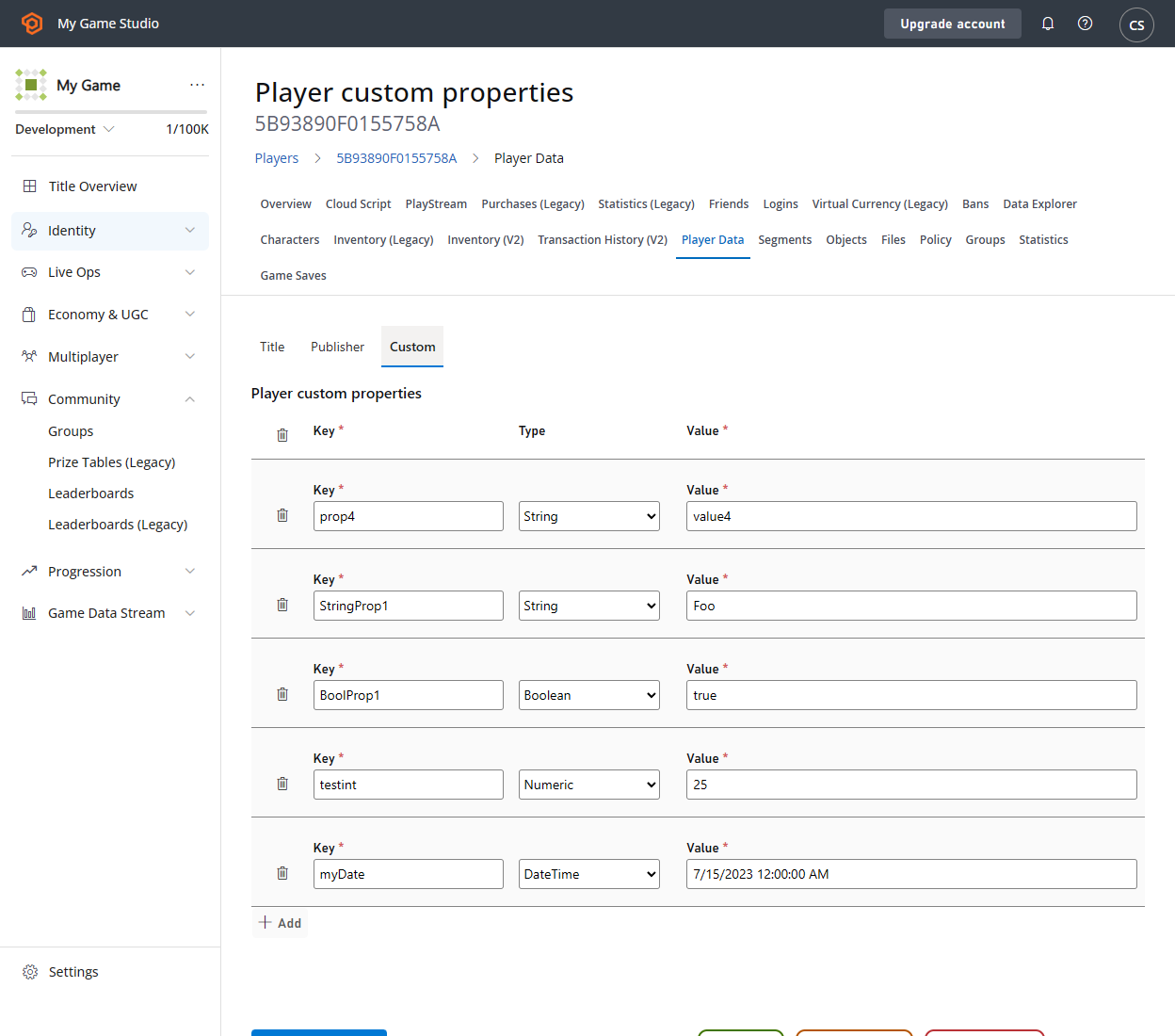The image size is (1175, 1036).
Task: Open the notifications bell
Action: [1048, 24]
